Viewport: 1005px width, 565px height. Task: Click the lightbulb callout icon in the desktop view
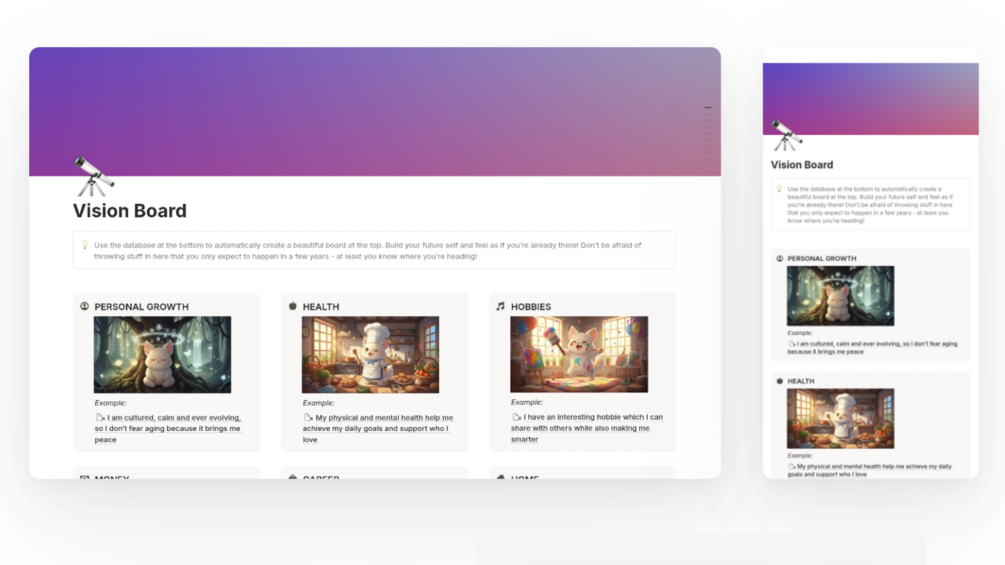(85, 245)
